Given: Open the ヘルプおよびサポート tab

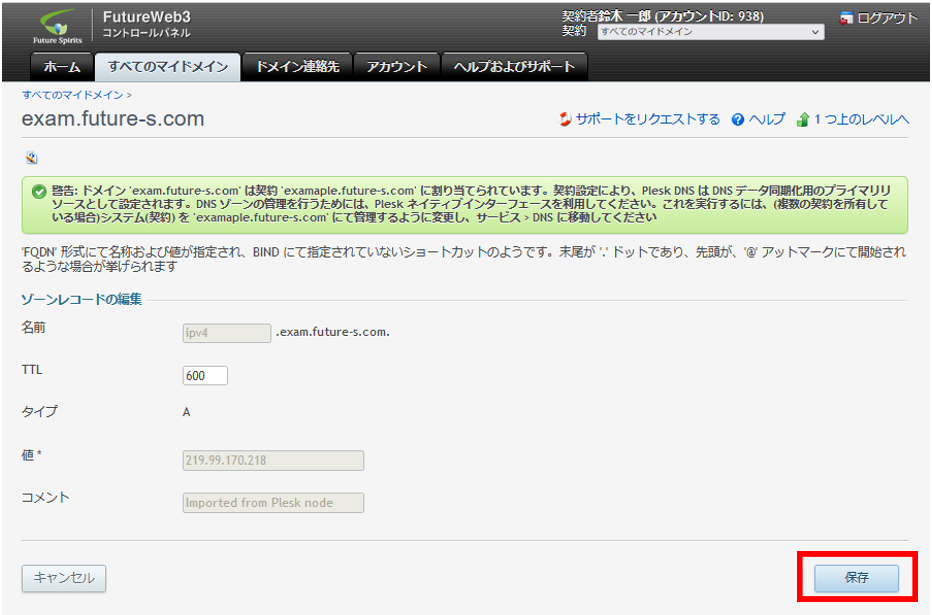Looking at the screenshot, I should [x=514, y=67].
